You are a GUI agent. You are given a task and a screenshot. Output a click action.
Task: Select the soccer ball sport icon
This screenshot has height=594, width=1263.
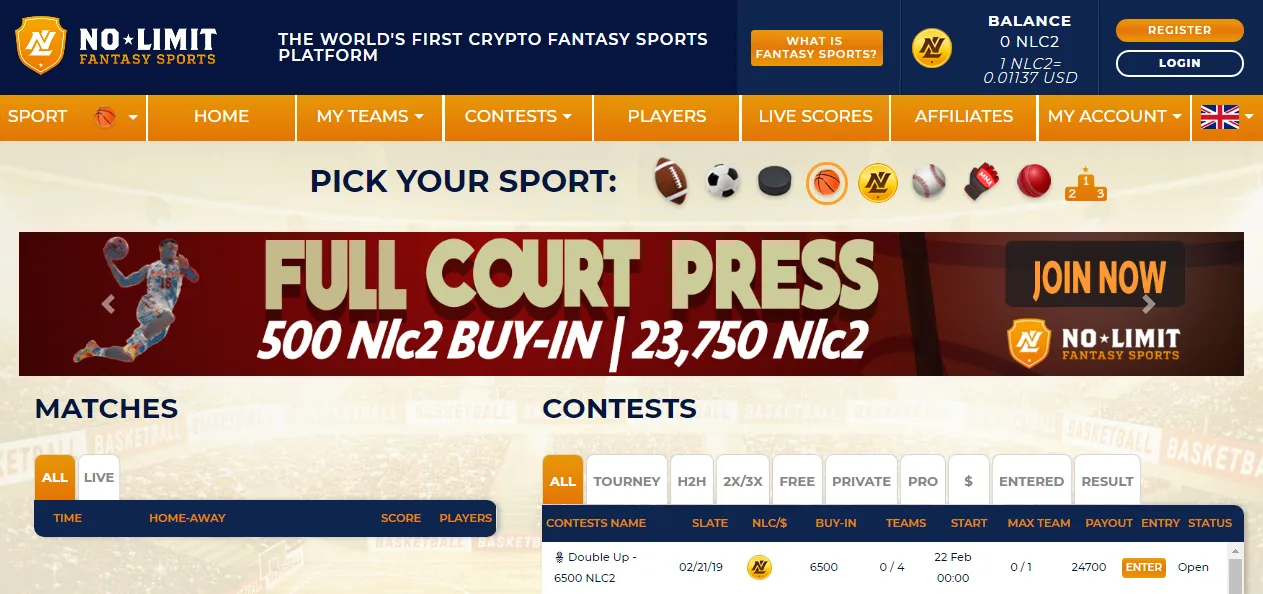point(723,182)
